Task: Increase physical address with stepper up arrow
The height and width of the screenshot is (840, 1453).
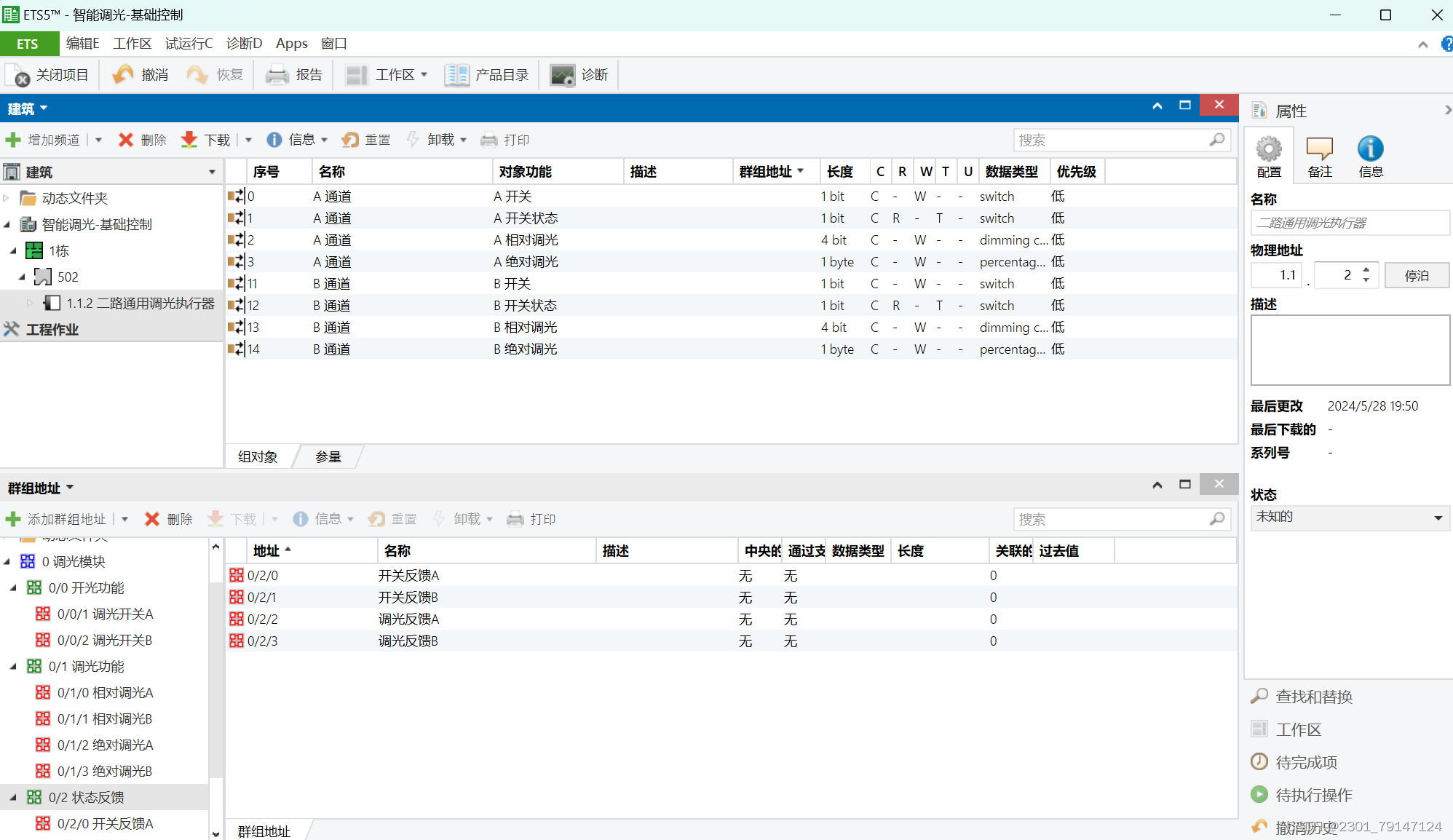Action: pos(1366,269)
